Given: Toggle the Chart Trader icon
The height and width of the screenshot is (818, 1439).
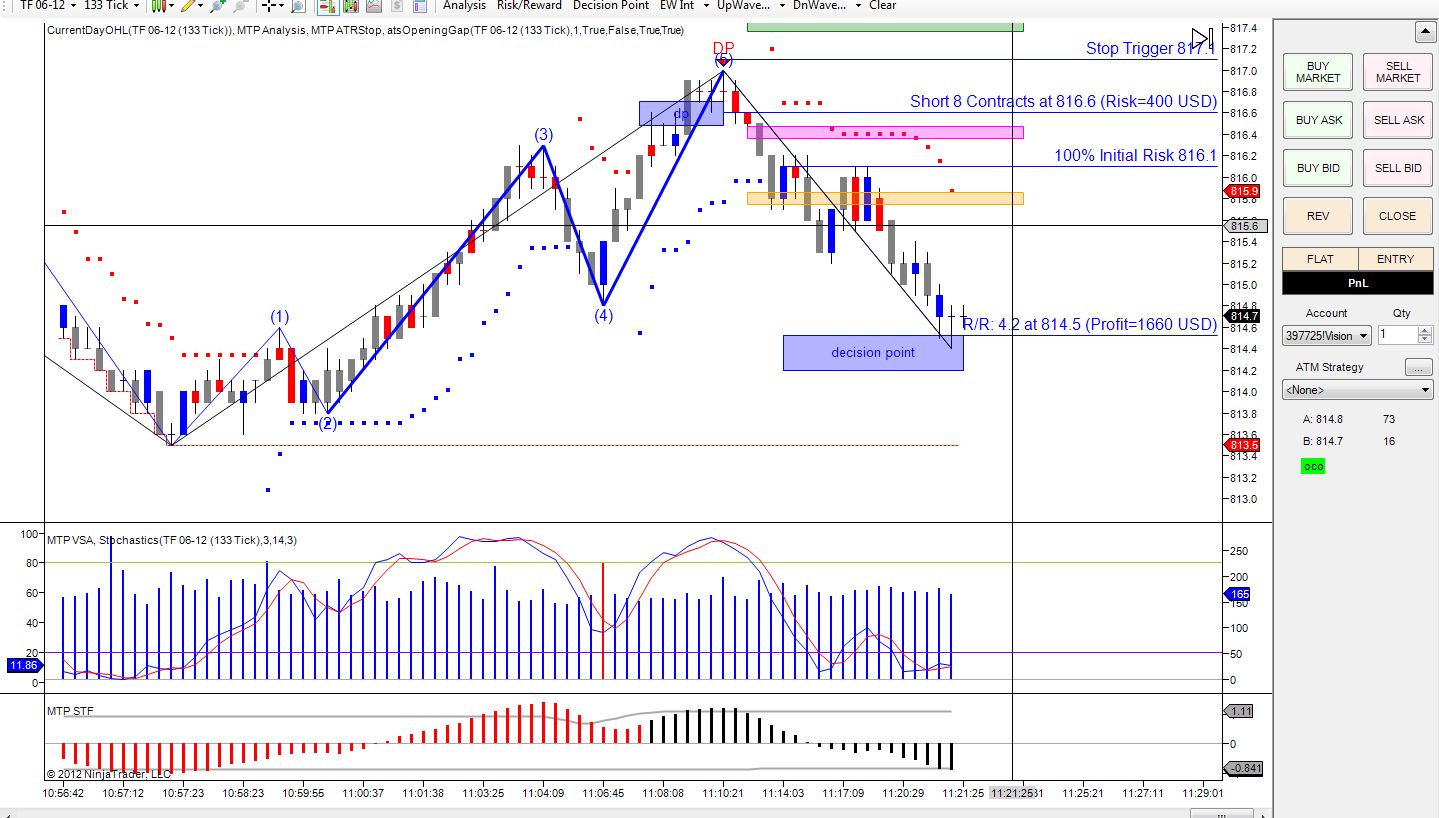Looking at the screenshot, I should pyautogui.click(x=327, y=5).
